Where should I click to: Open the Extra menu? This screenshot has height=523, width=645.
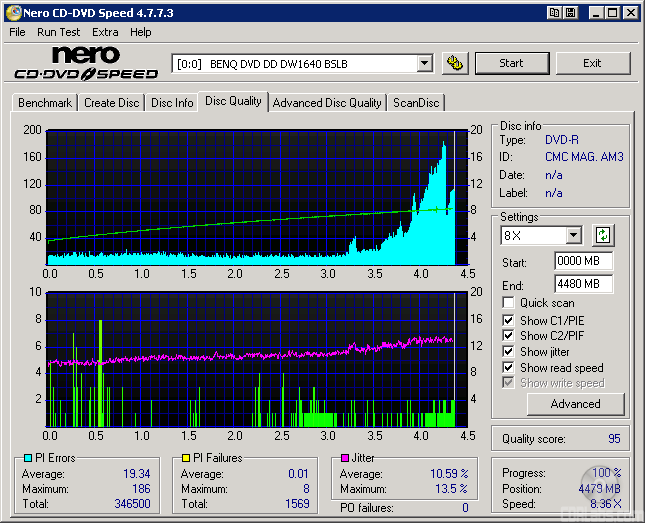[105, 32]
